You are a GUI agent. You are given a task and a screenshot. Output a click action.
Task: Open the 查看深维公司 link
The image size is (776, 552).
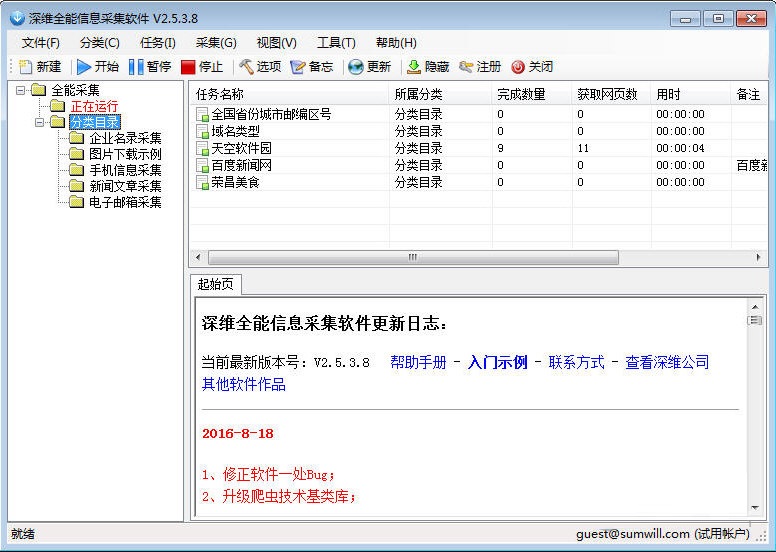click(x=667, y=362)
